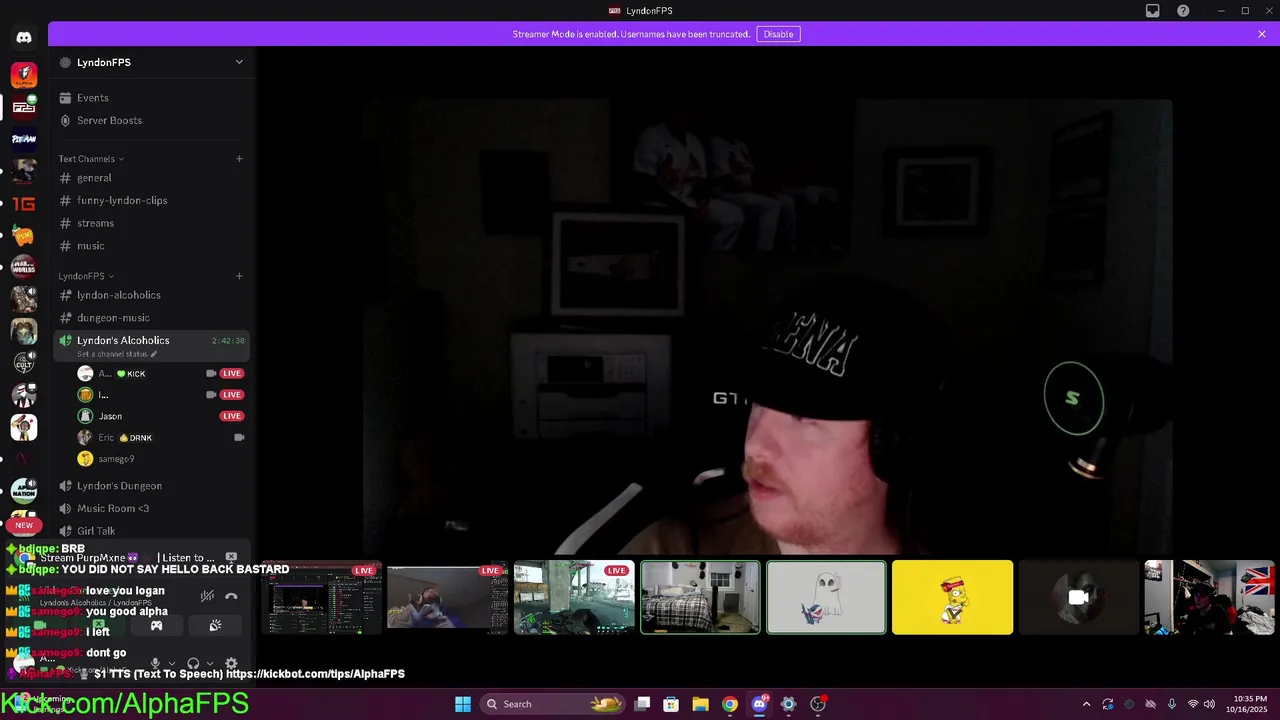The image size is (1280, 720).
Task: Open the camera-off participant tile
Action: pyautogui.click(x=1078, y=597)
